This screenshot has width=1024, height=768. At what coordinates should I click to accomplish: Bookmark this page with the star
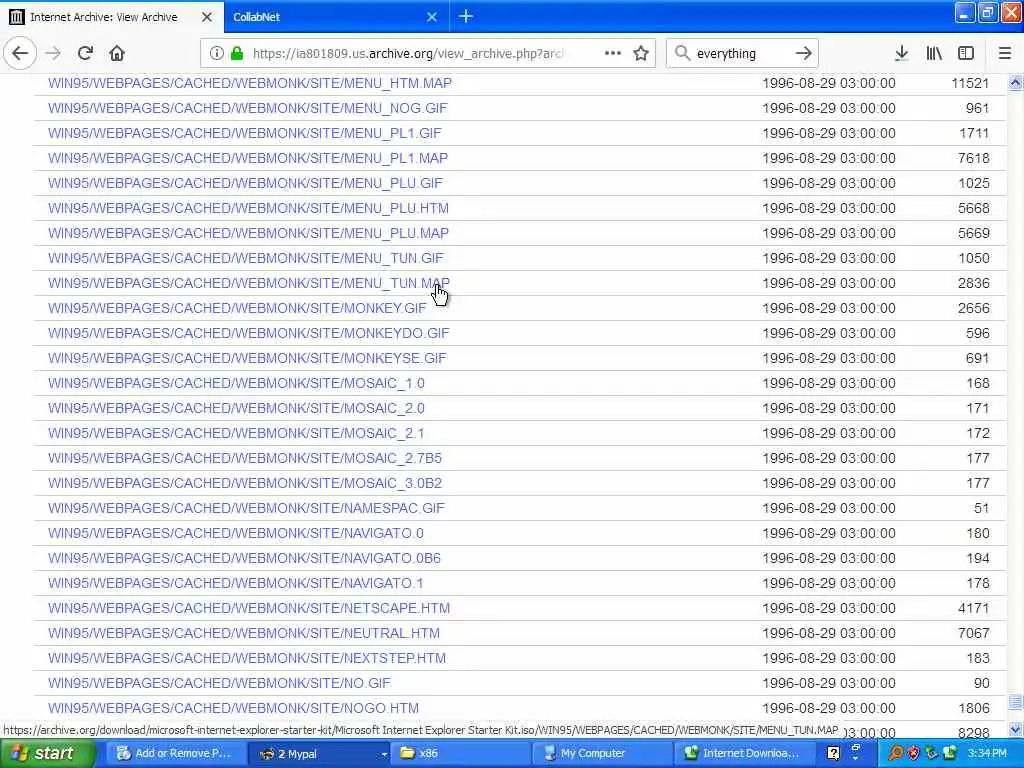641,53
